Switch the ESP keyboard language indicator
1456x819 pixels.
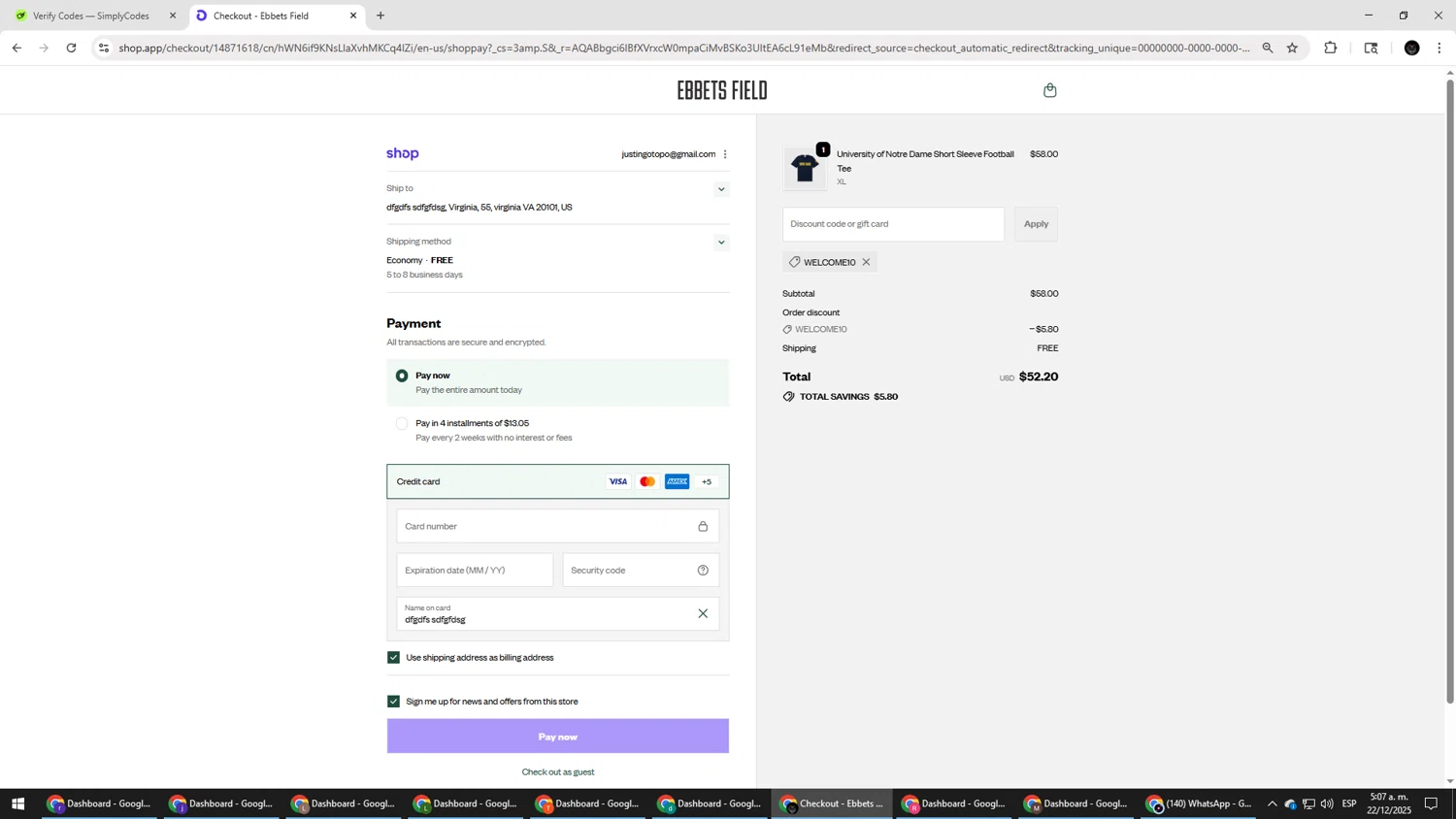[1349, 803]
